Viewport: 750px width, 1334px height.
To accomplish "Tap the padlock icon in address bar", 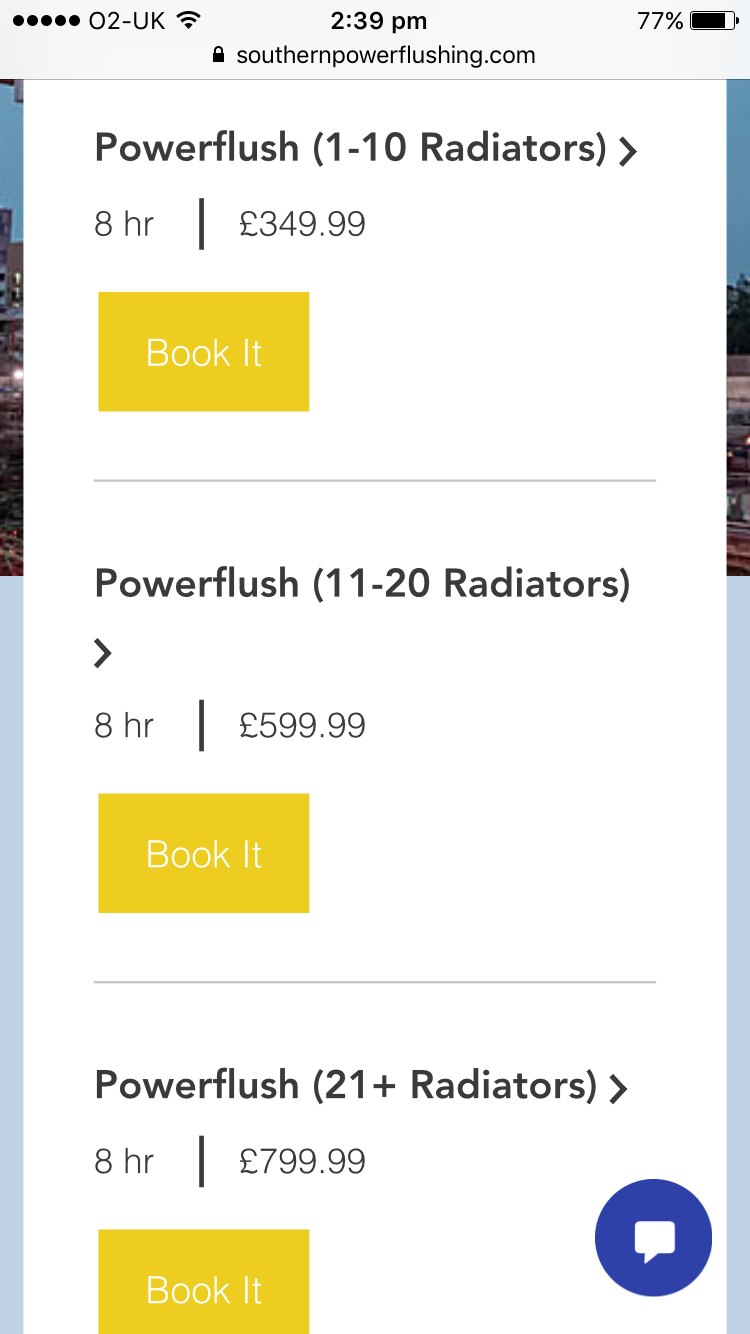I will (x=219, y=55).
